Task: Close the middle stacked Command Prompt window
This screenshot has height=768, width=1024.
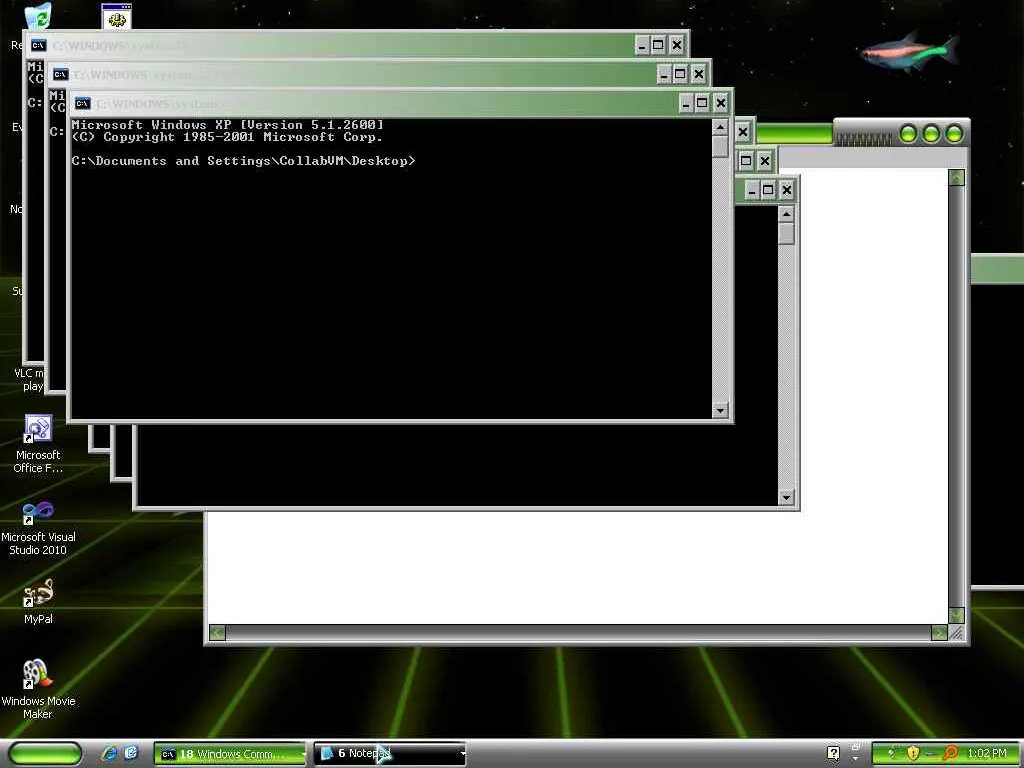Action: click(x=699, y=74)
